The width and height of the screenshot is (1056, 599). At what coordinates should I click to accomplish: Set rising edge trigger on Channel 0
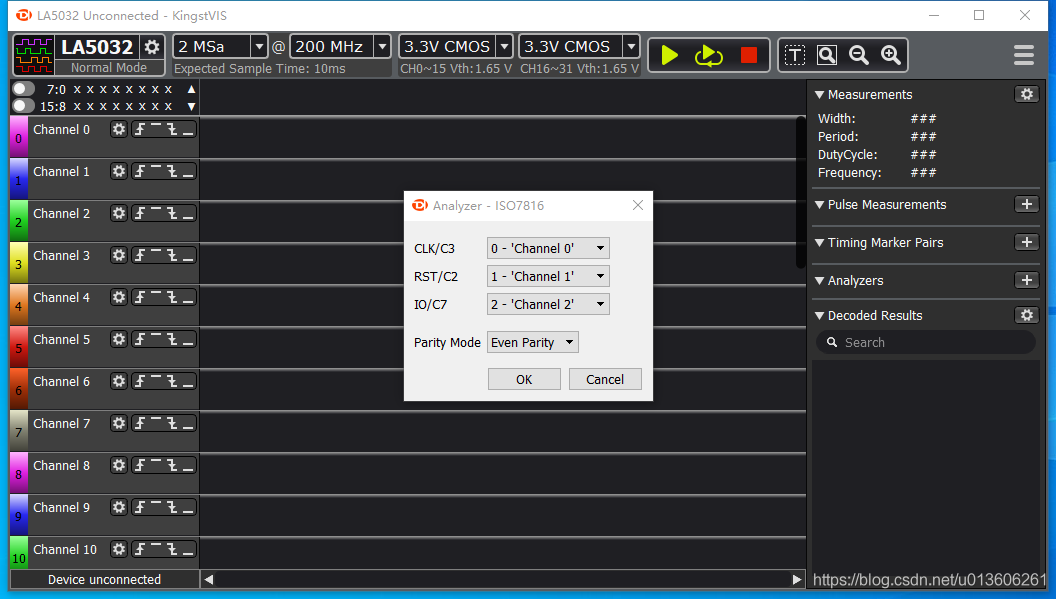[x=139, y=129]
